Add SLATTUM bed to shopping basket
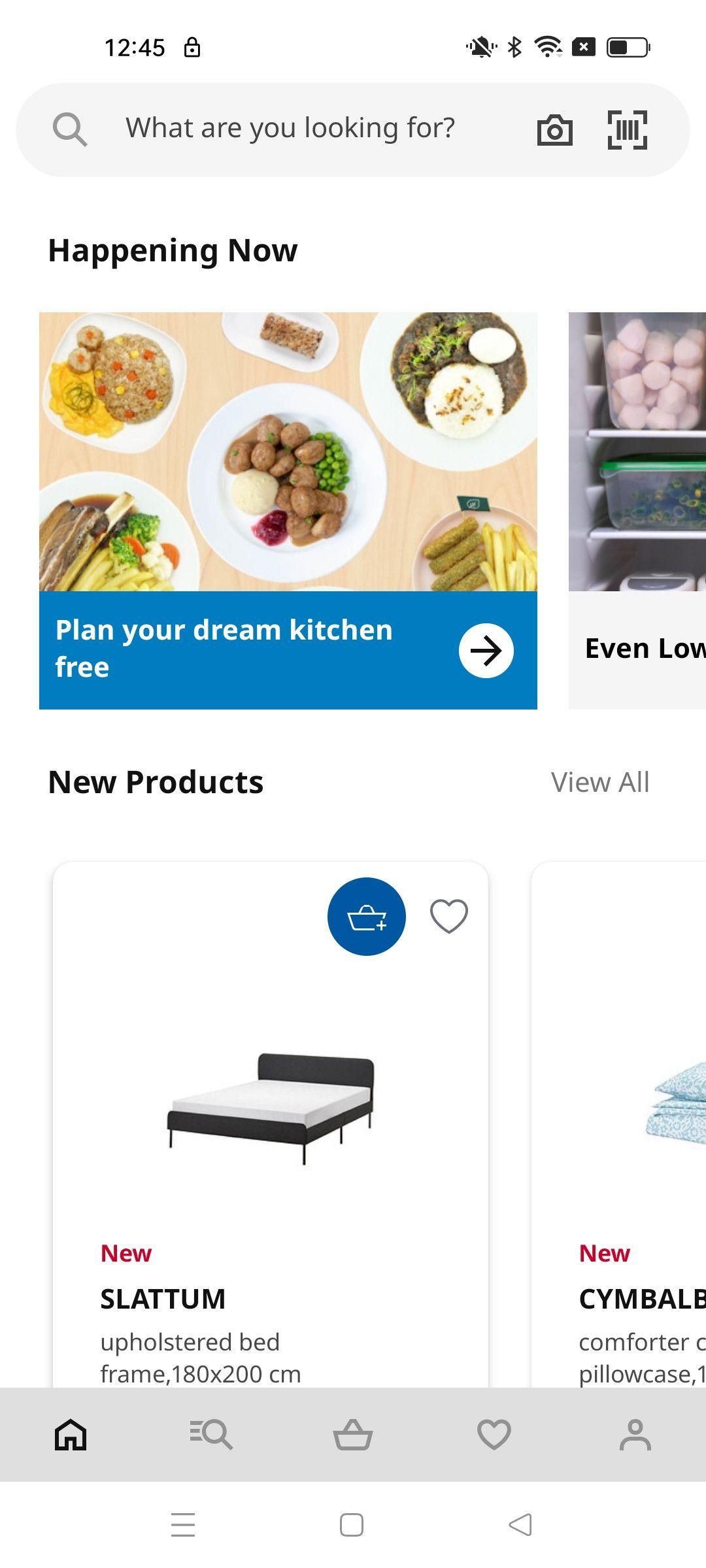 coord(366,917)
